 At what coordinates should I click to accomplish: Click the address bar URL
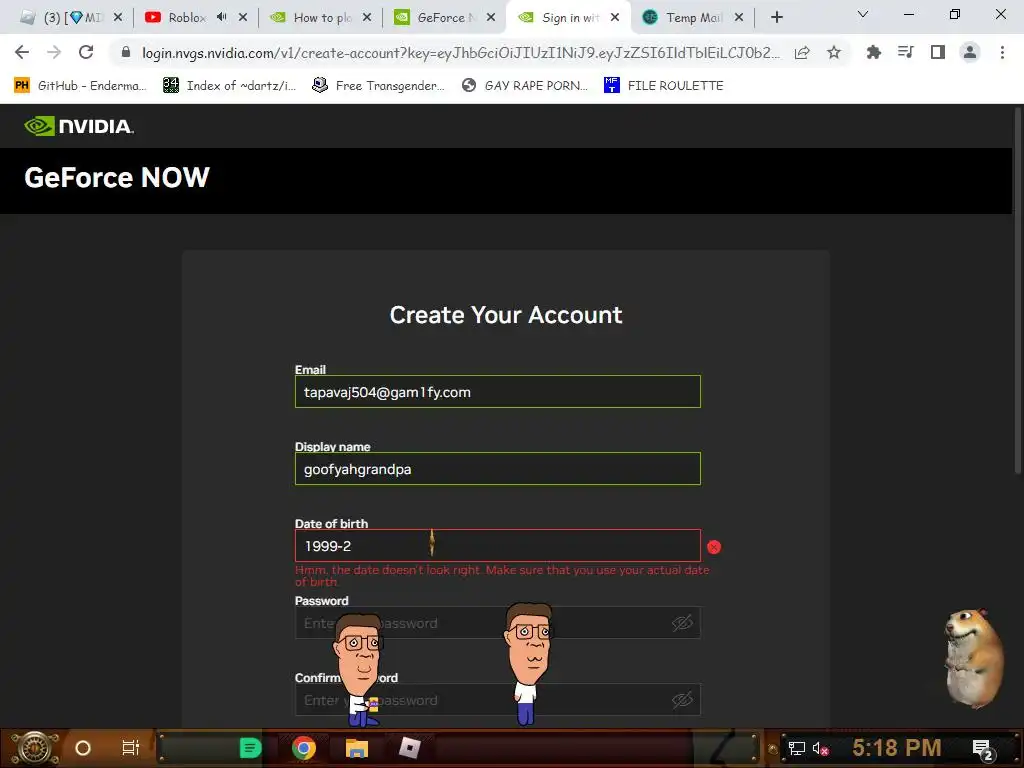point(460,53)
